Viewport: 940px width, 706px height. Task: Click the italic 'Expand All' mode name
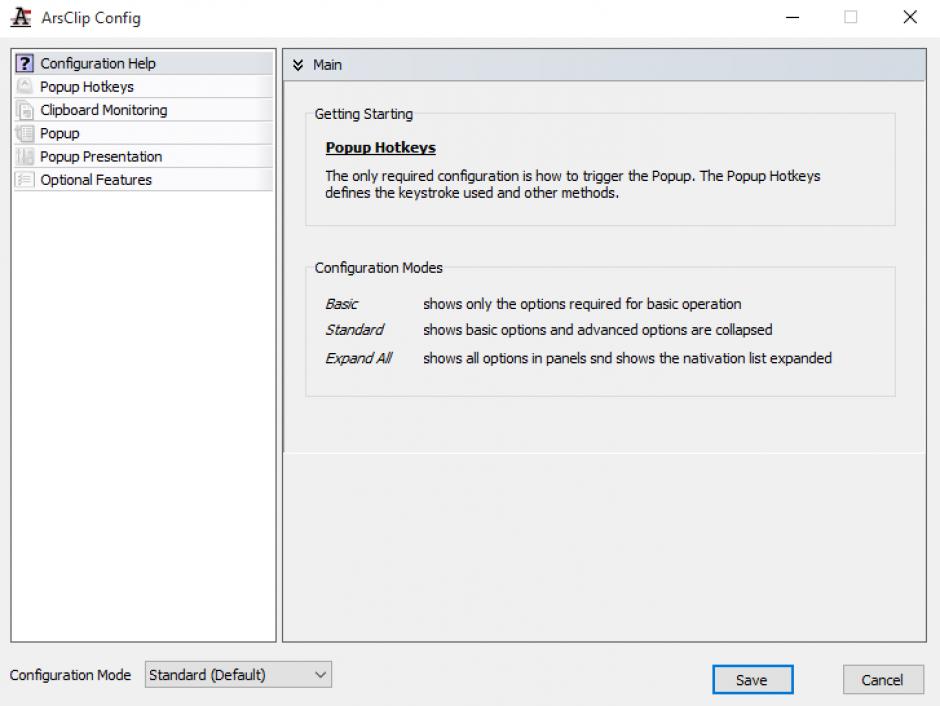(x=358, y=358)
